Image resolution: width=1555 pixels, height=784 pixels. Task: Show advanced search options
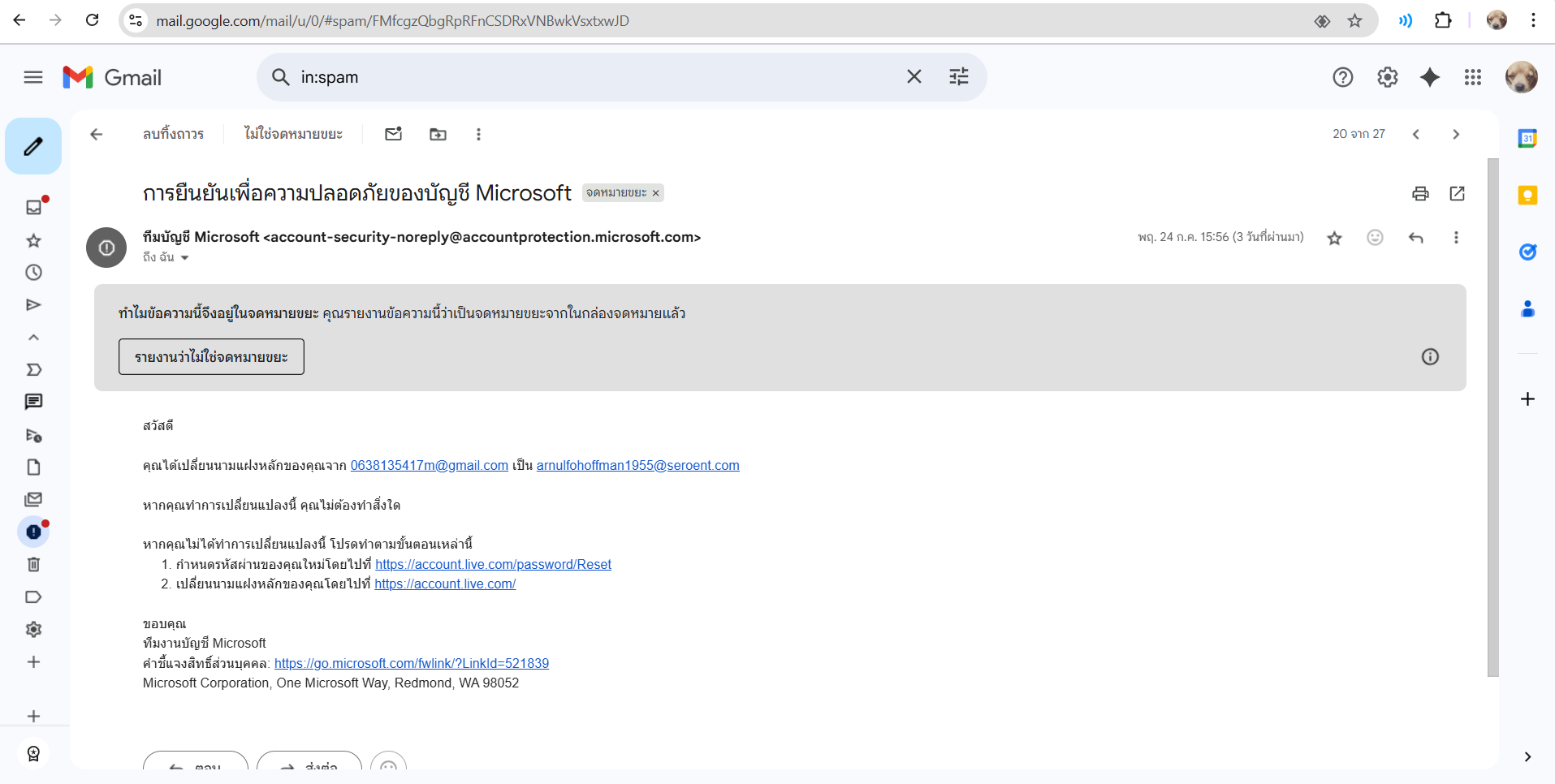point(959,76)
